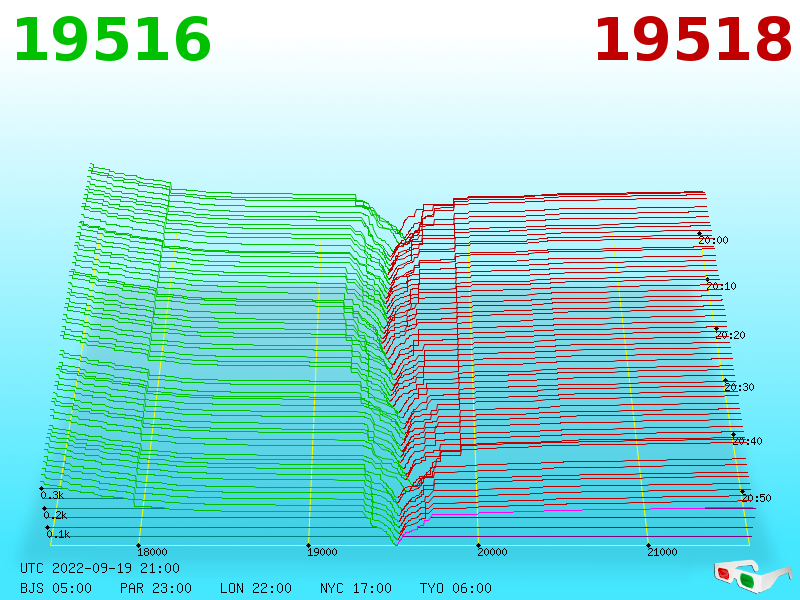Click the 20:40 time axis marker
Viewport: 800px width, 600px height.
(747, 441)
